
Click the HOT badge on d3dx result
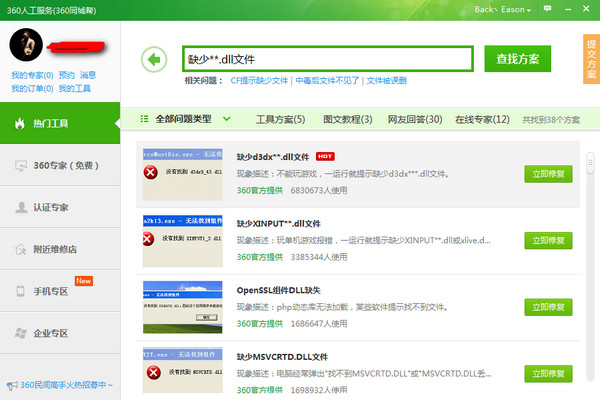325,156
